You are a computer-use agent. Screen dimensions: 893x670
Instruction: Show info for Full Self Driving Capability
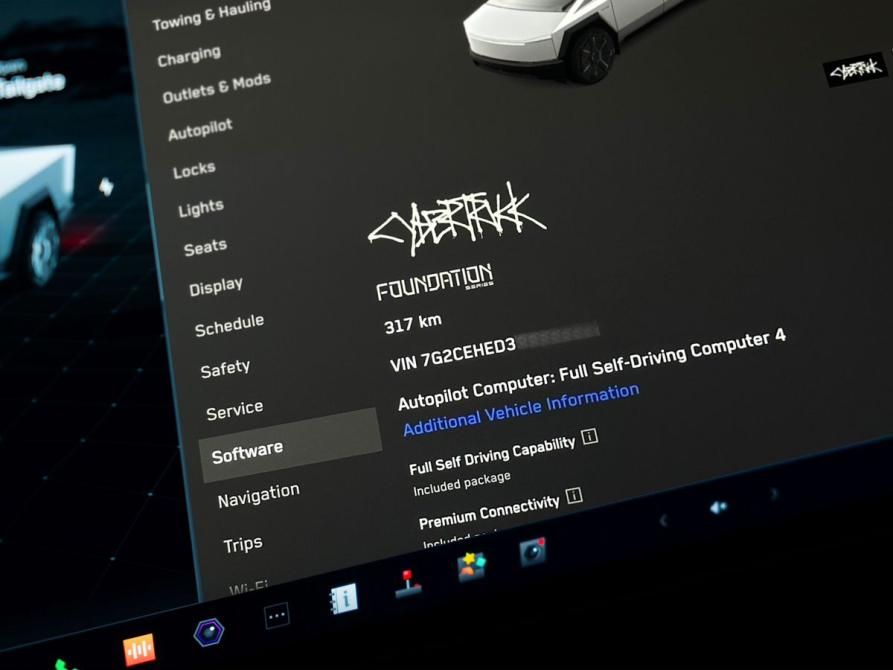589,437
